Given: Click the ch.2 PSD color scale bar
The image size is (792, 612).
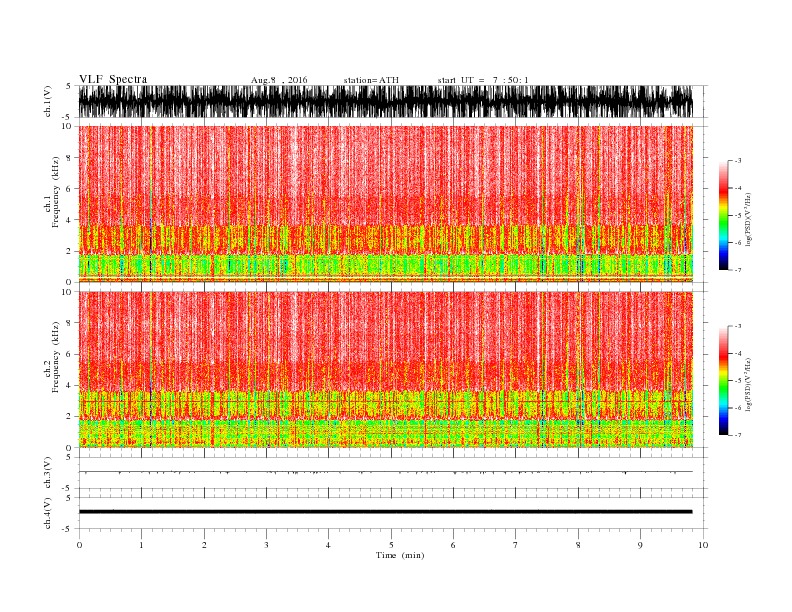Looking at the screenshot, I should pos(723,380).
